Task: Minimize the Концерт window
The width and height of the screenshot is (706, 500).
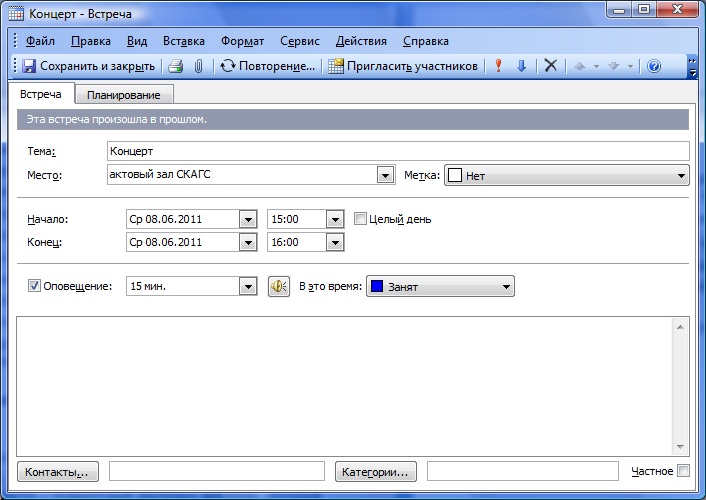Action: coord(619,10)
